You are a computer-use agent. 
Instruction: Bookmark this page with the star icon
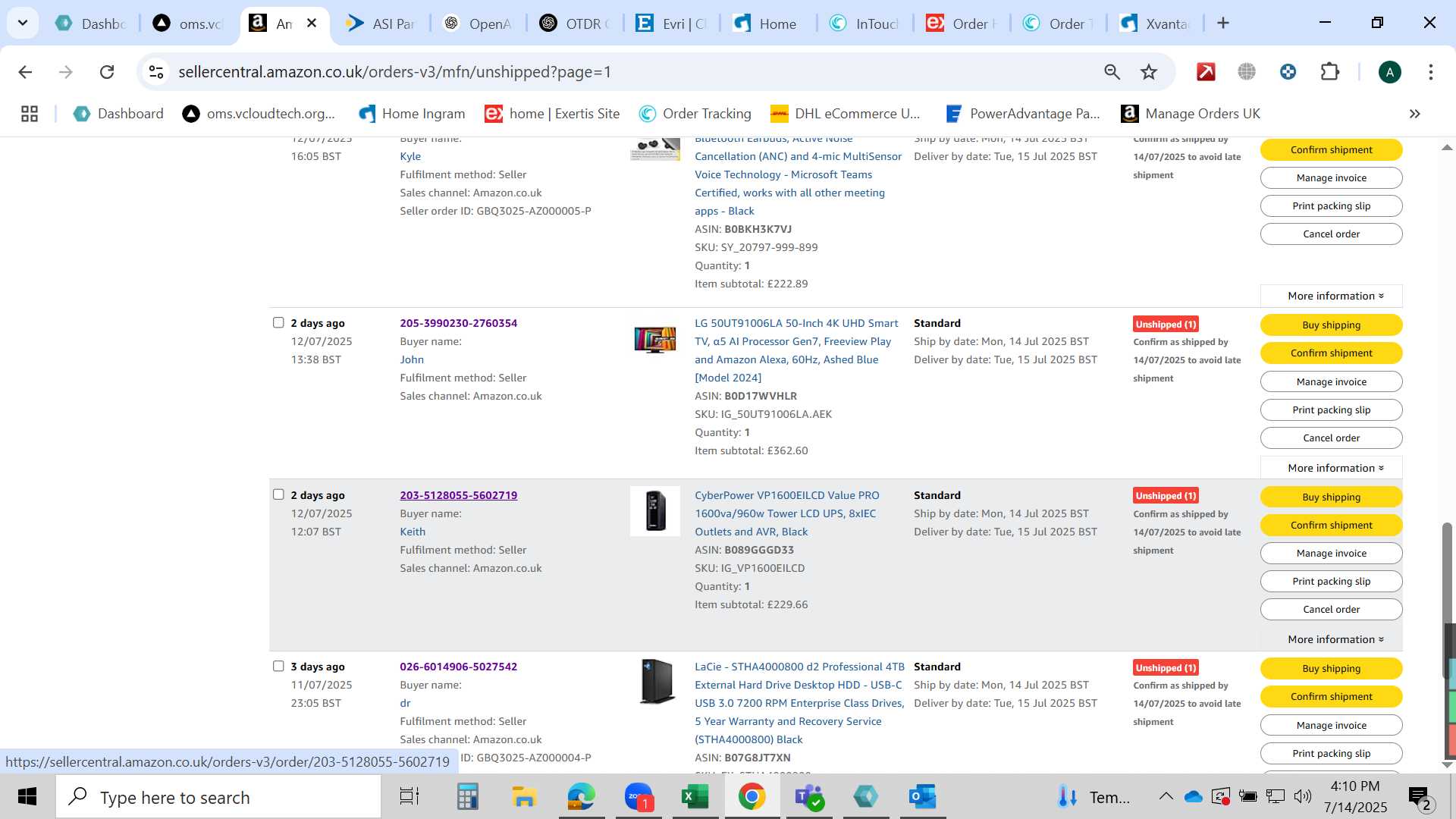pyautogui.click(x=1149, y=72)
